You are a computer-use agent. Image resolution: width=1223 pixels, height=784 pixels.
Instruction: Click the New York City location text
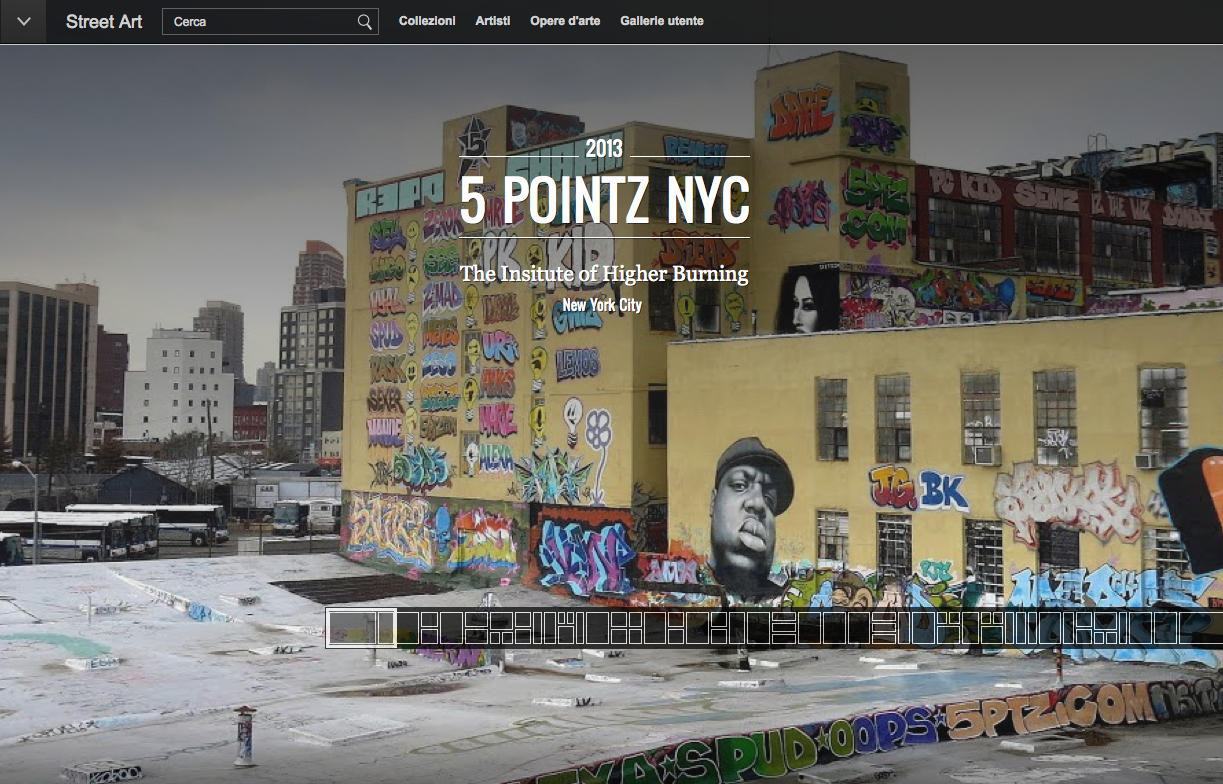click(x=602, y=305)
